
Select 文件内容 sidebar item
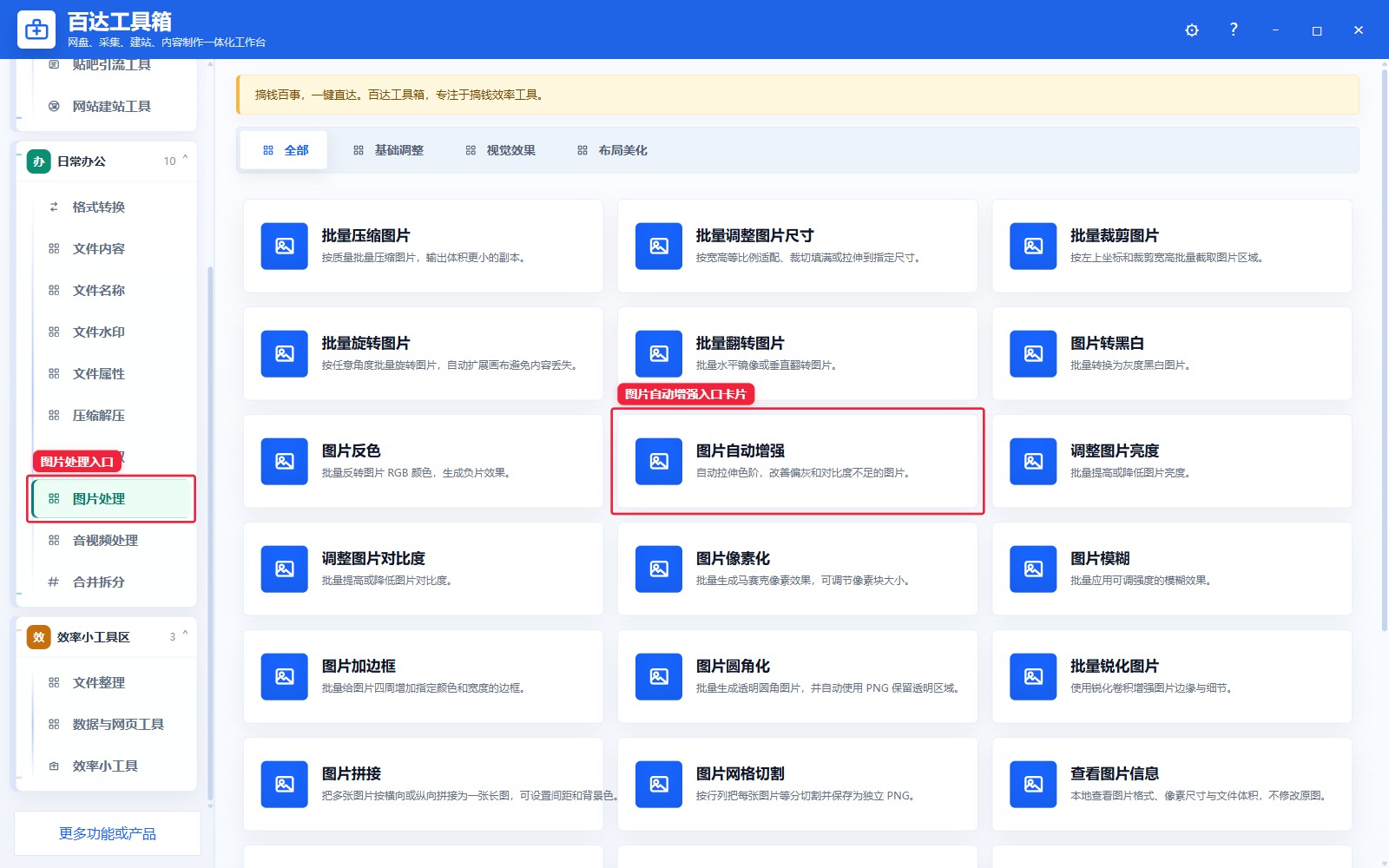(112, 248)
